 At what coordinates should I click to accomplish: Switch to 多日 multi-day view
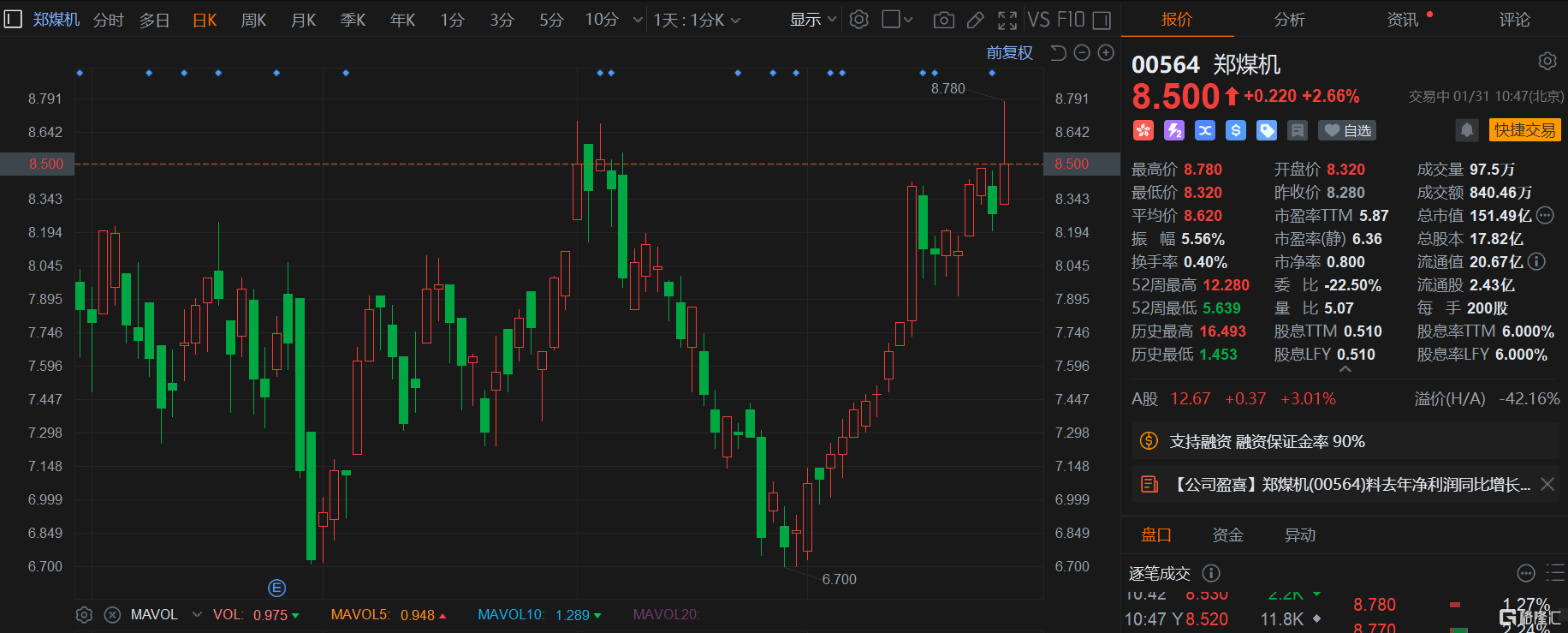coord(154,20)
